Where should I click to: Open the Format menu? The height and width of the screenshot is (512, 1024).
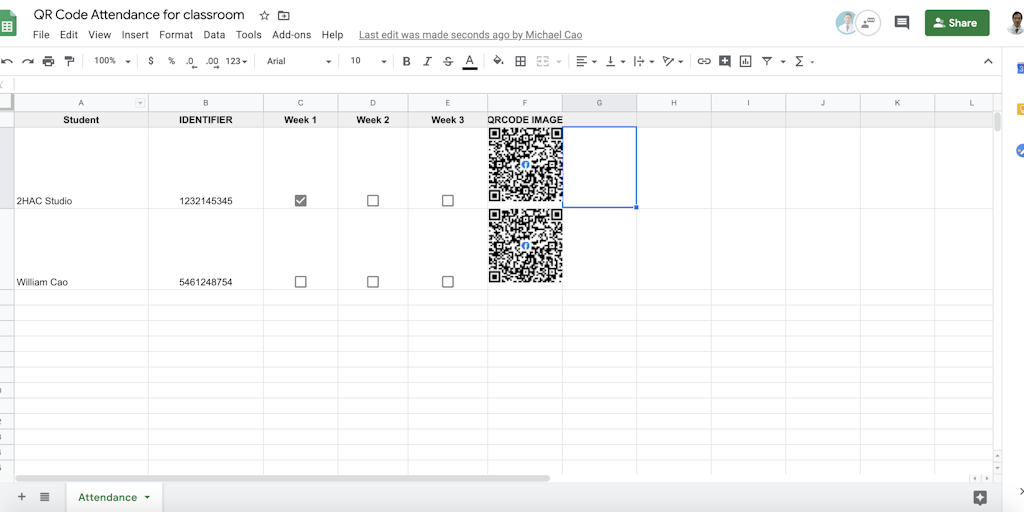(x=176, y=35)
